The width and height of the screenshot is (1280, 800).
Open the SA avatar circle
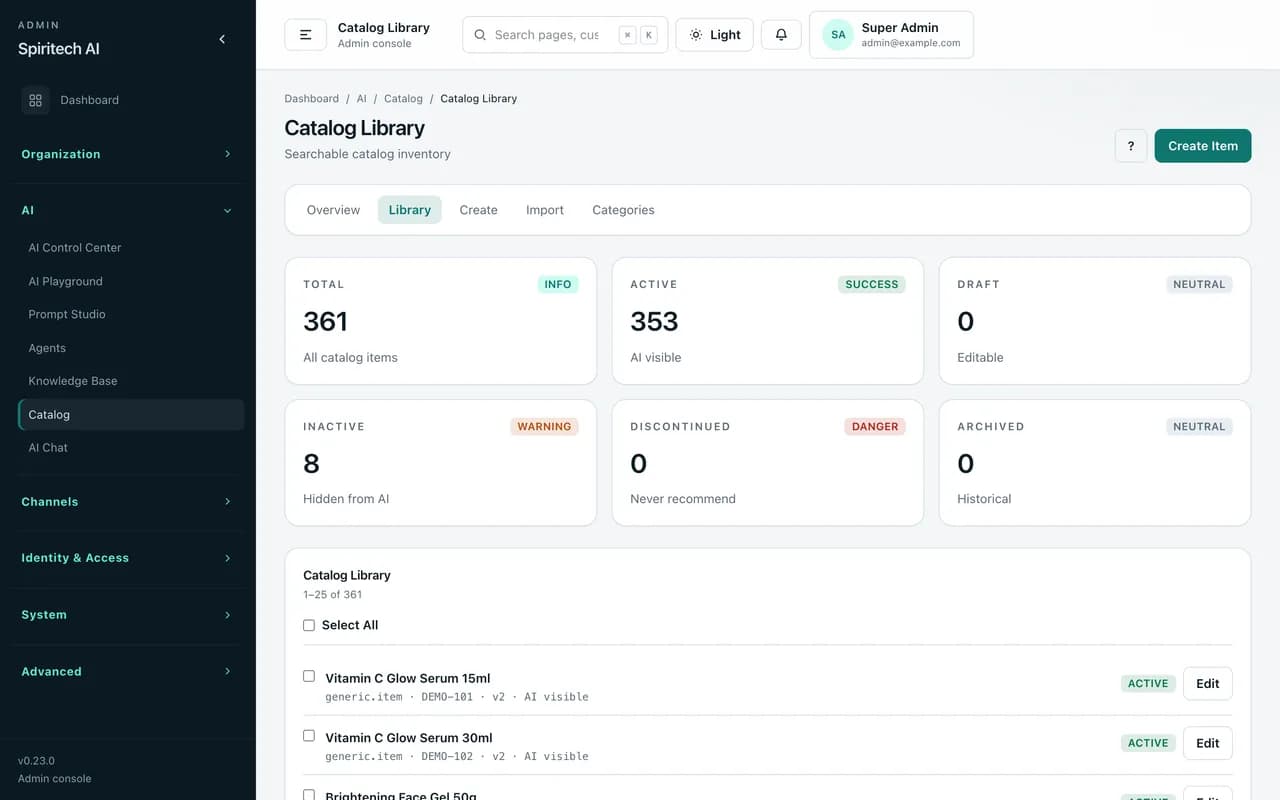838,35
